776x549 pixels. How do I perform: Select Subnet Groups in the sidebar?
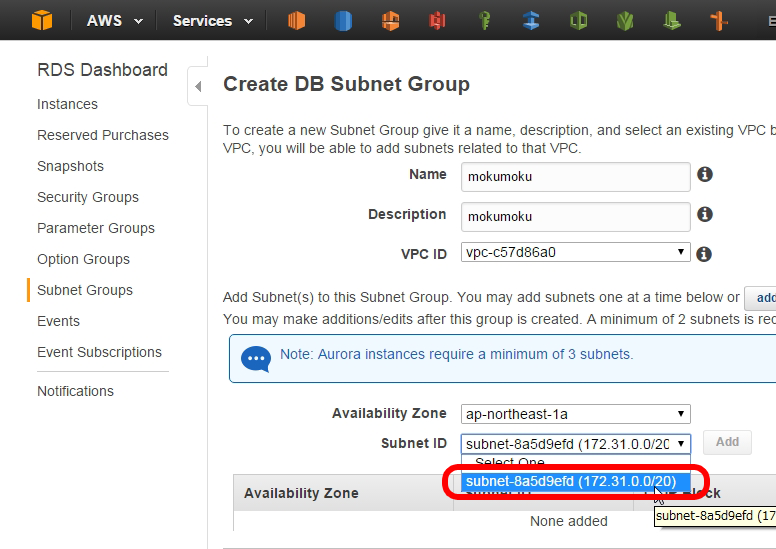click(85, 290)
